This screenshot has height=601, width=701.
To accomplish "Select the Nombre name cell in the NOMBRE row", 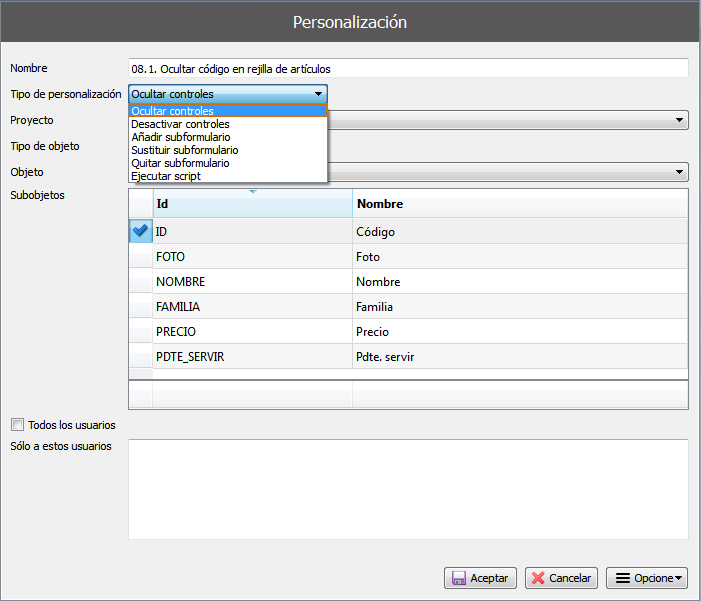I will (x=520, y=281).
